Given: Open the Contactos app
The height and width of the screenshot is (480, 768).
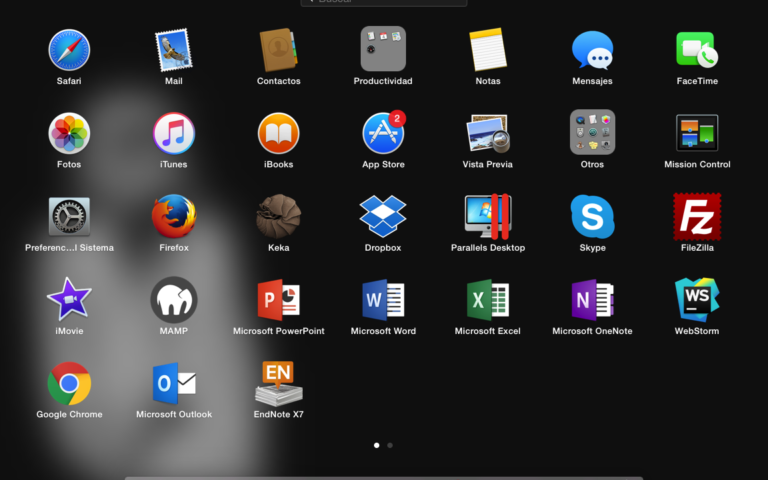Looking at the screenshot, I should (x=278, y=50).
